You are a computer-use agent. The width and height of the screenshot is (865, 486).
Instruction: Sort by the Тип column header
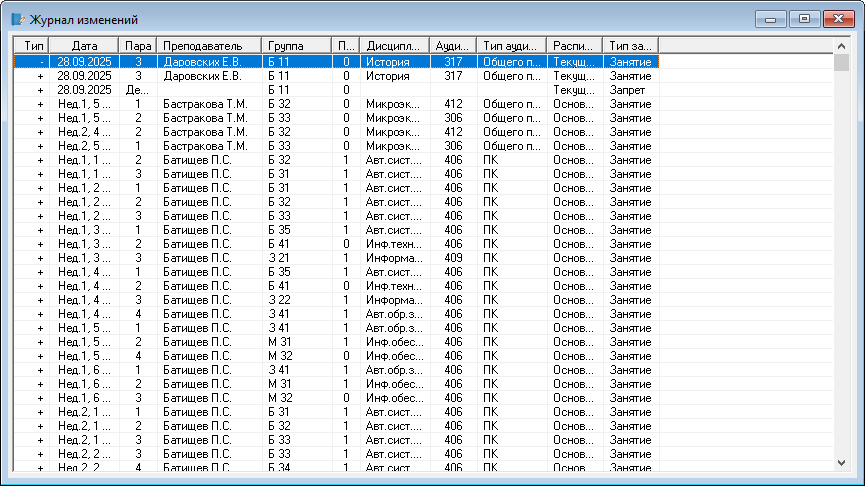(x=35, y=46)
